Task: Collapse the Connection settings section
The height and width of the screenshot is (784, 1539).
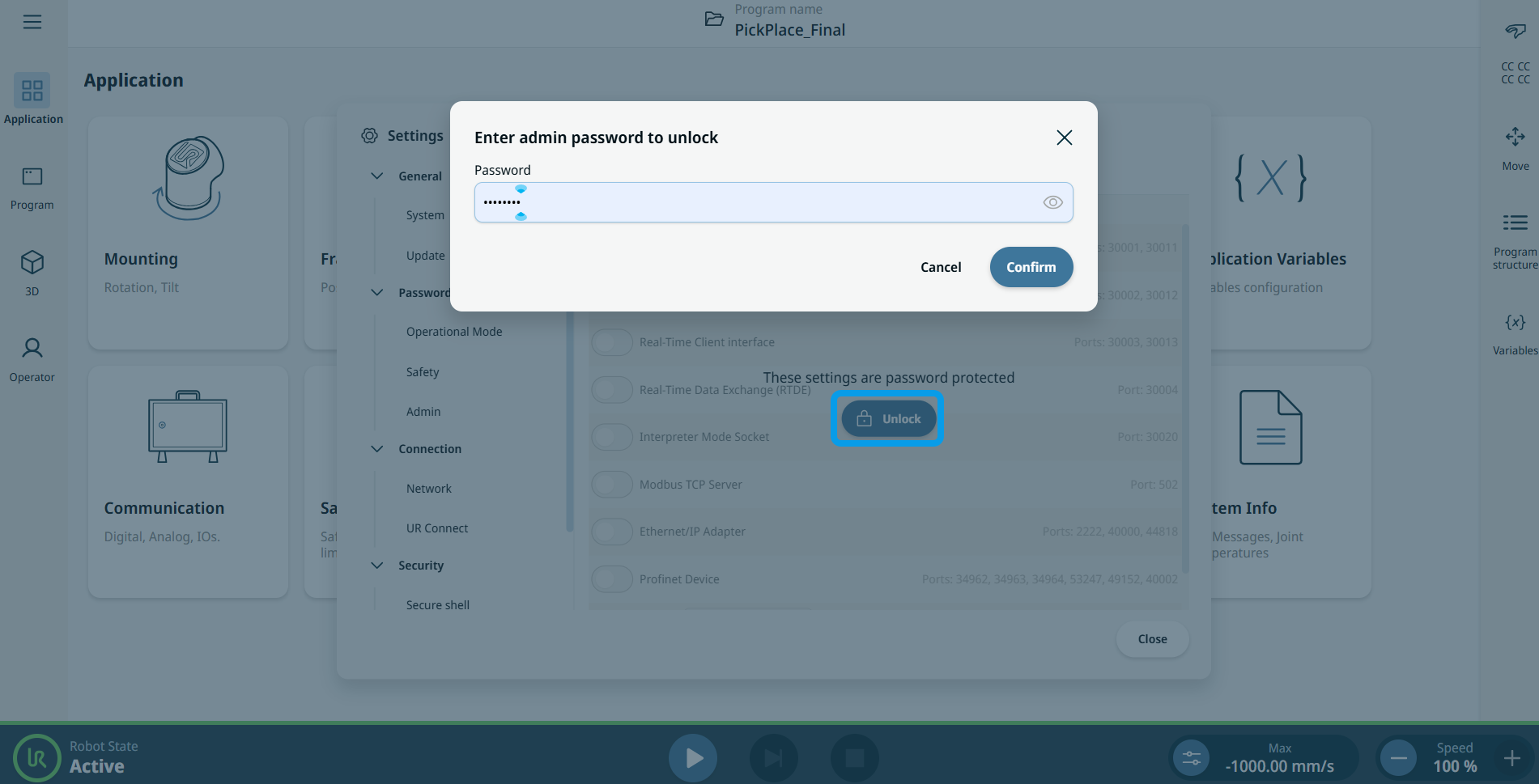Action: [x=377, y=449]
